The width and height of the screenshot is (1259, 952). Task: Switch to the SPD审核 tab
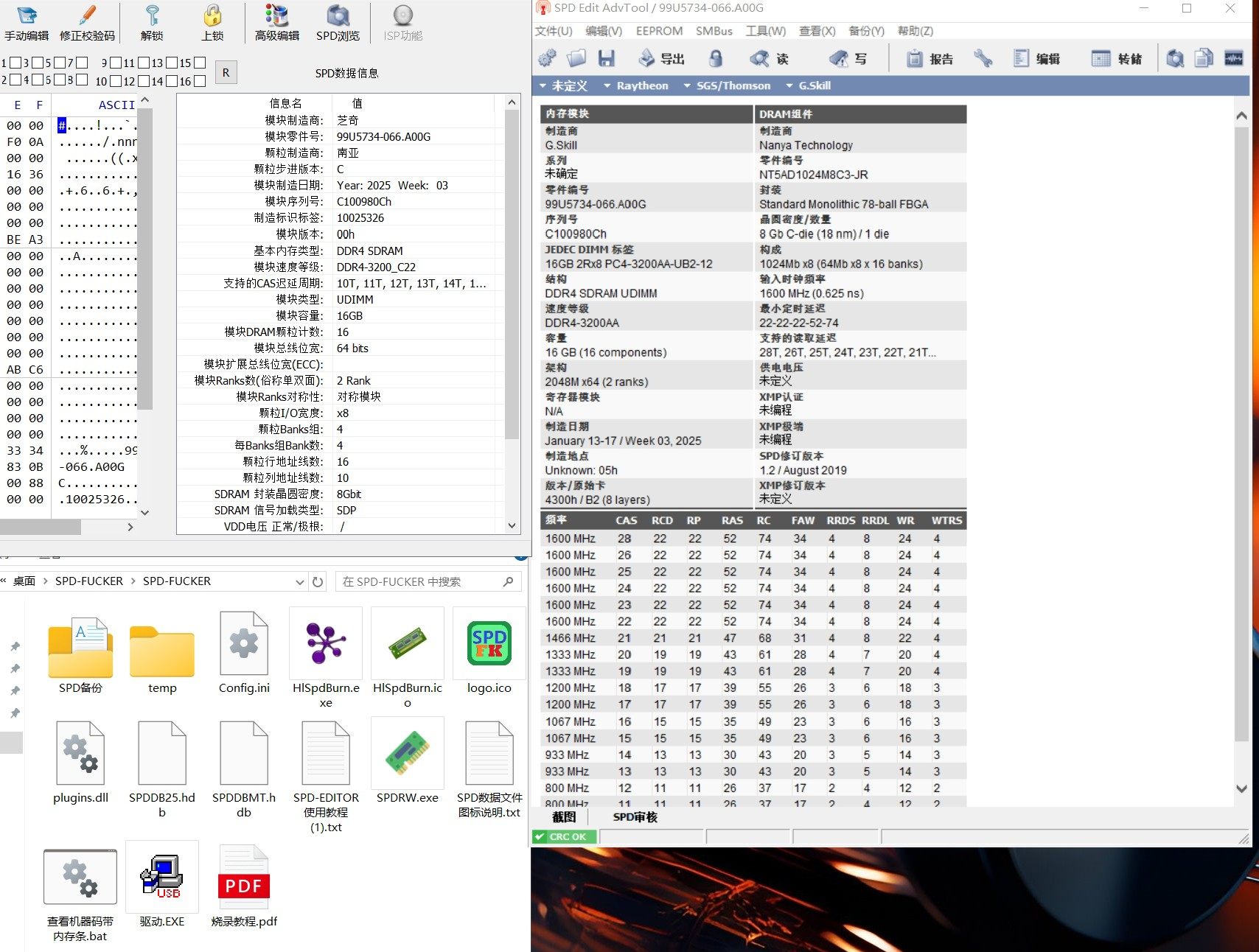click(635, 817)
